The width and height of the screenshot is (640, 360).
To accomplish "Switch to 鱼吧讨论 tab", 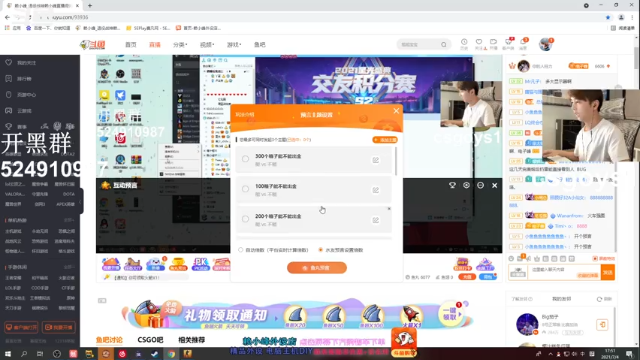I will coord(109,340).
